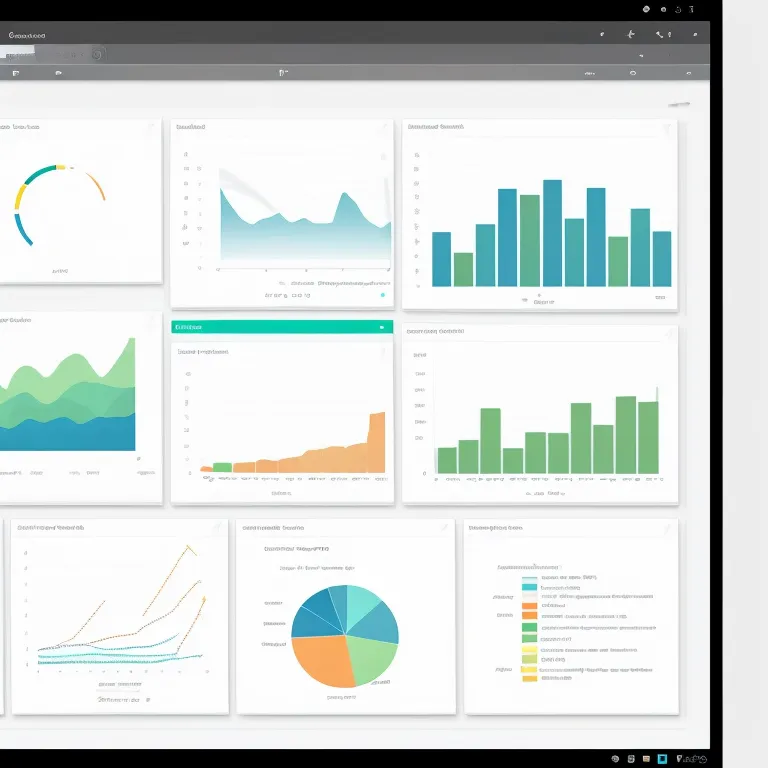Toggle the first icon in the gray toolbar row
The height and width of the screenshot is (768, 768).
(15, 73)
